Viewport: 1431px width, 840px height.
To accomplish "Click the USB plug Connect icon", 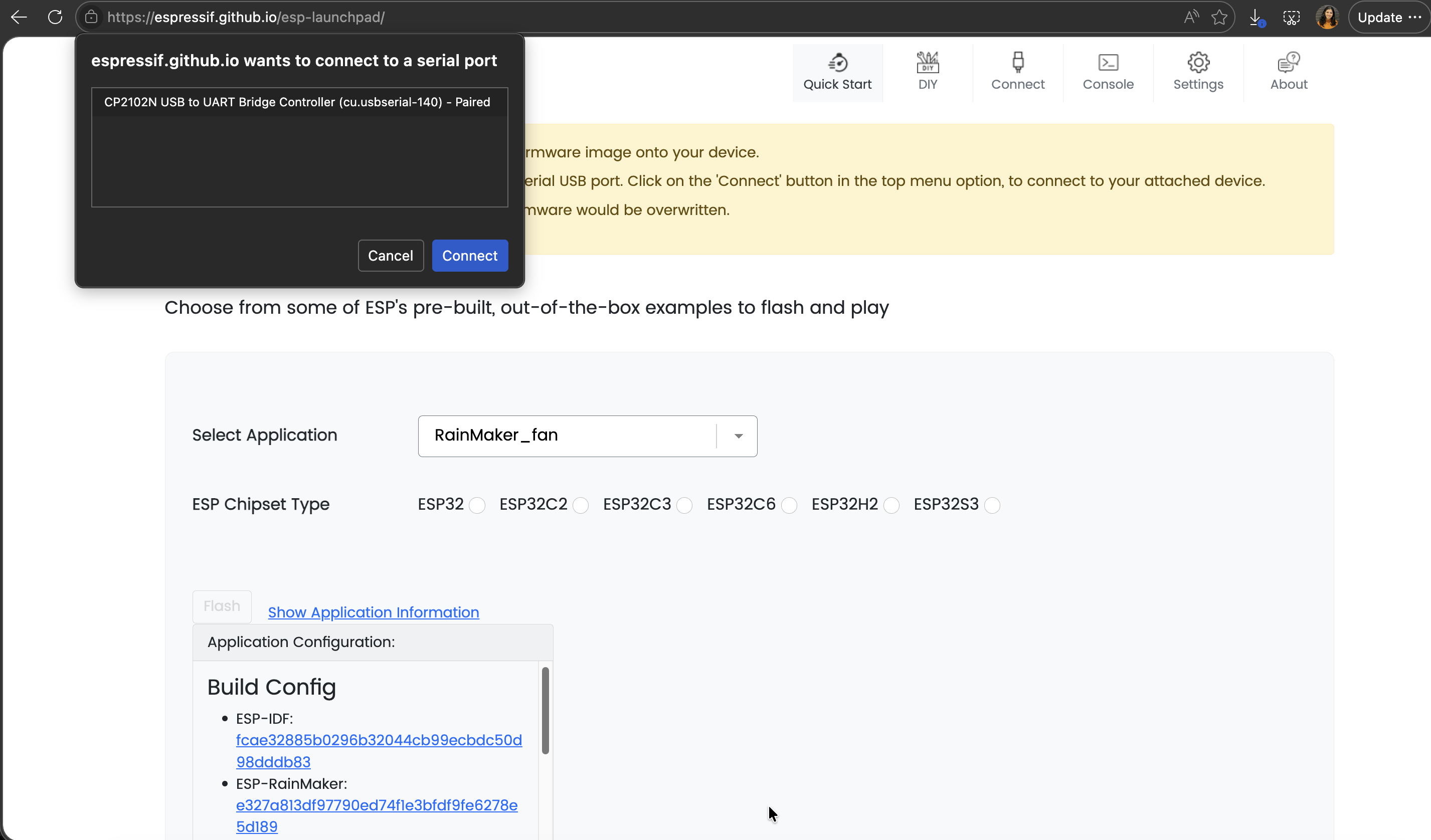I will pyautogui.click(x=1018, y=63).
